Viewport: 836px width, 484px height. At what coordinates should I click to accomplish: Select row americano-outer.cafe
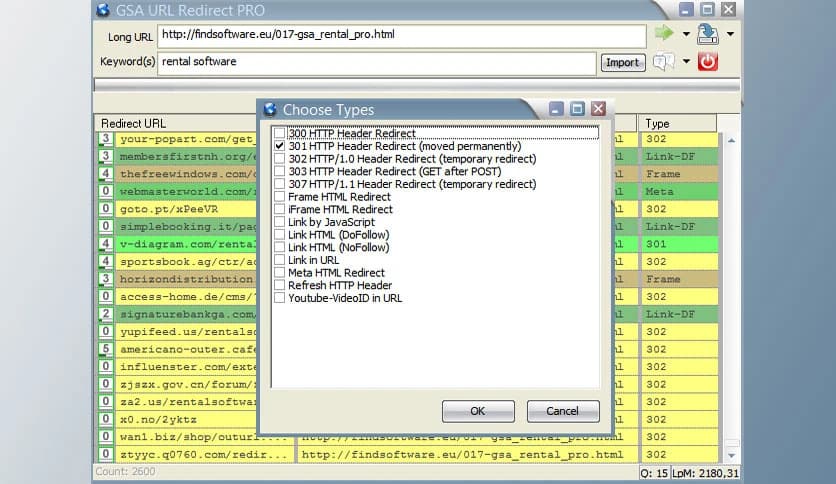click(x=186, y=349)
